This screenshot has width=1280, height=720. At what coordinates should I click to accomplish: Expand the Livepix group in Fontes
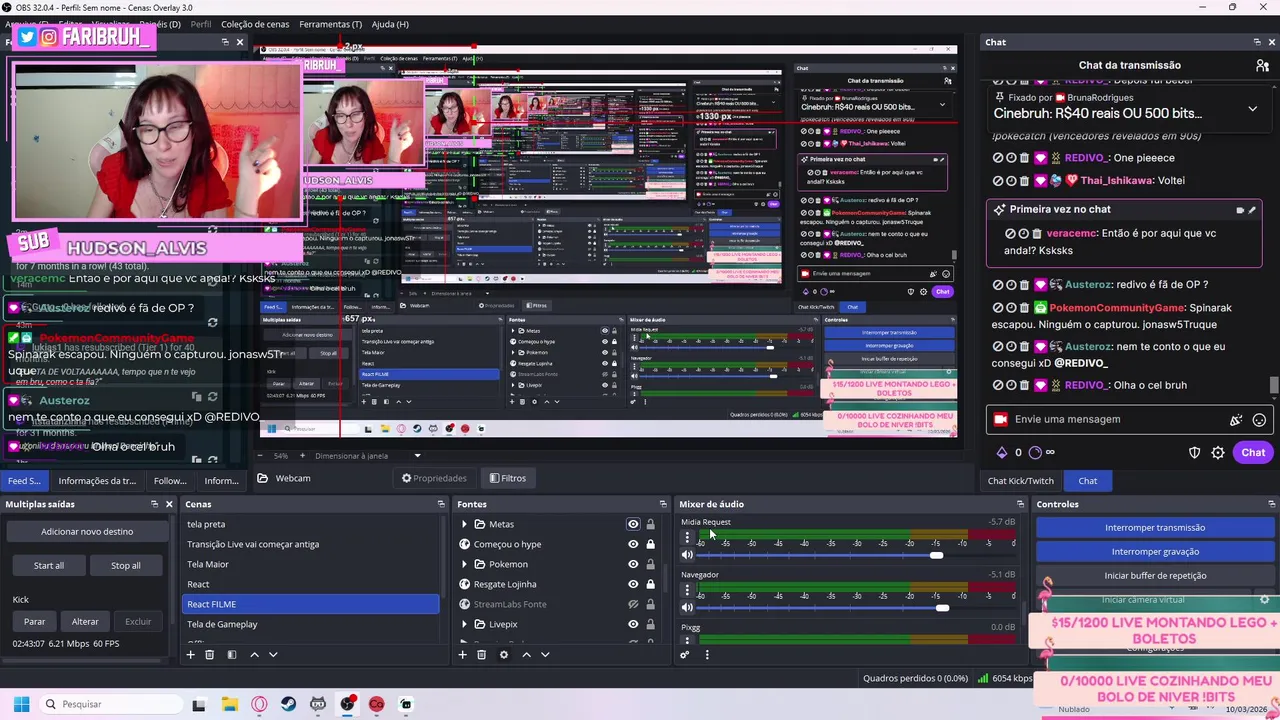click(464, 624)
